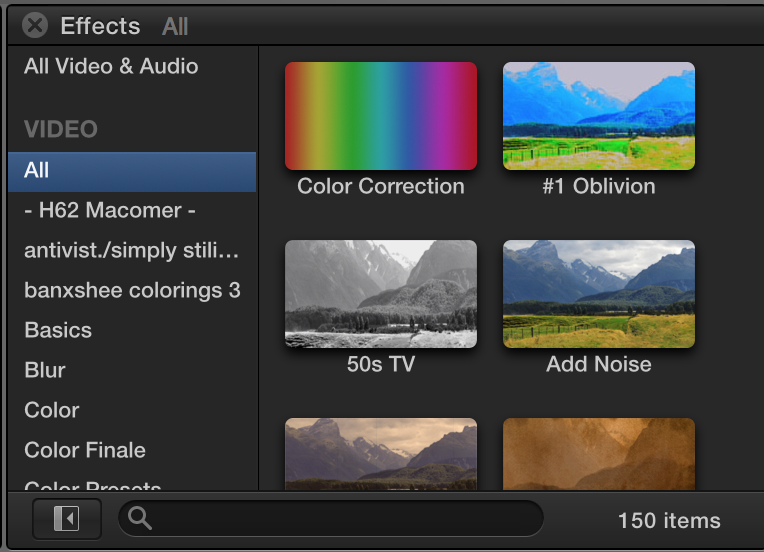The width and height of the screenshot is (764, 552).
Task: Select the Color Correction effect thumbnail
Action: pos(380,116)
